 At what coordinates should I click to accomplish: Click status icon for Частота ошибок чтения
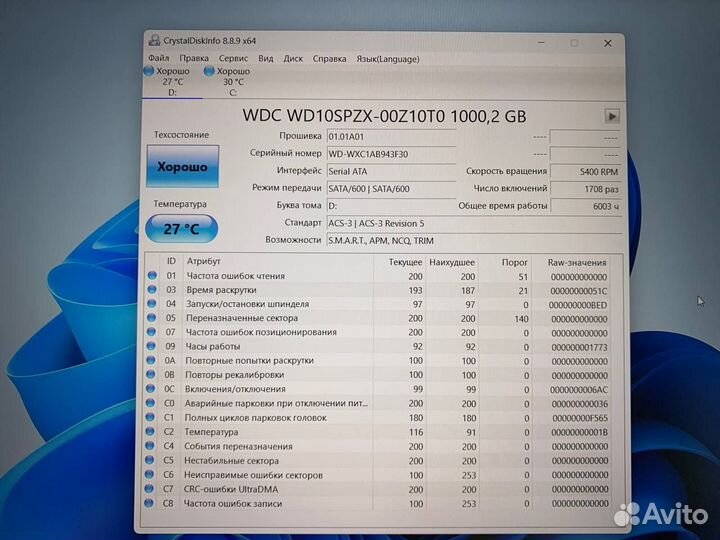pyautogui.click(x=152, y=276)
